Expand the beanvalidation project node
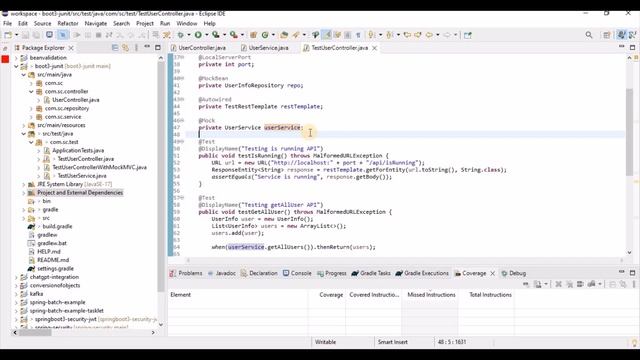This screenshot has height=360, width=640. point(16,58)
